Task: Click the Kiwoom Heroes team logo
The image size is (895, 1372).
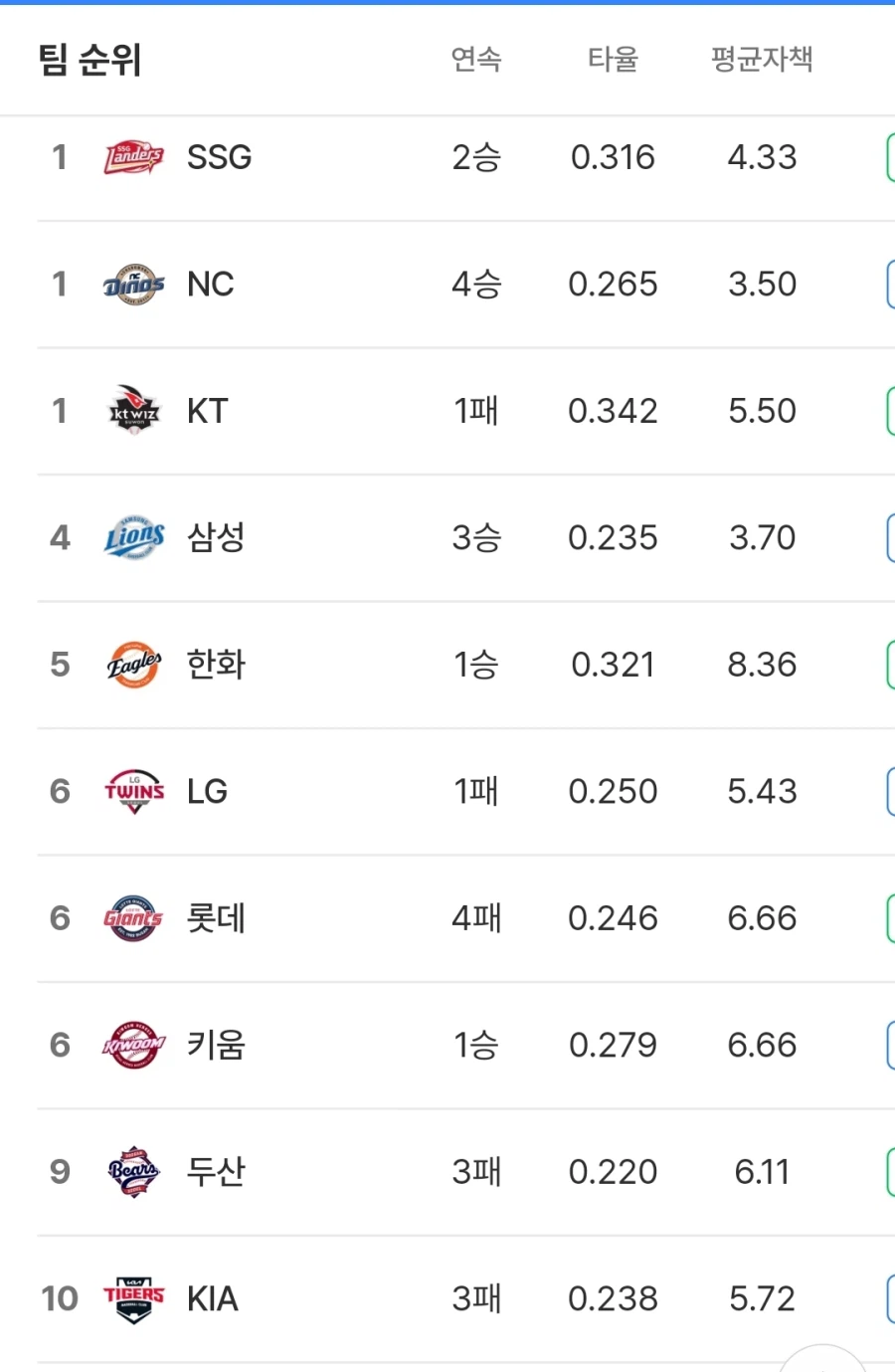Action: (x=134, y=1045)
